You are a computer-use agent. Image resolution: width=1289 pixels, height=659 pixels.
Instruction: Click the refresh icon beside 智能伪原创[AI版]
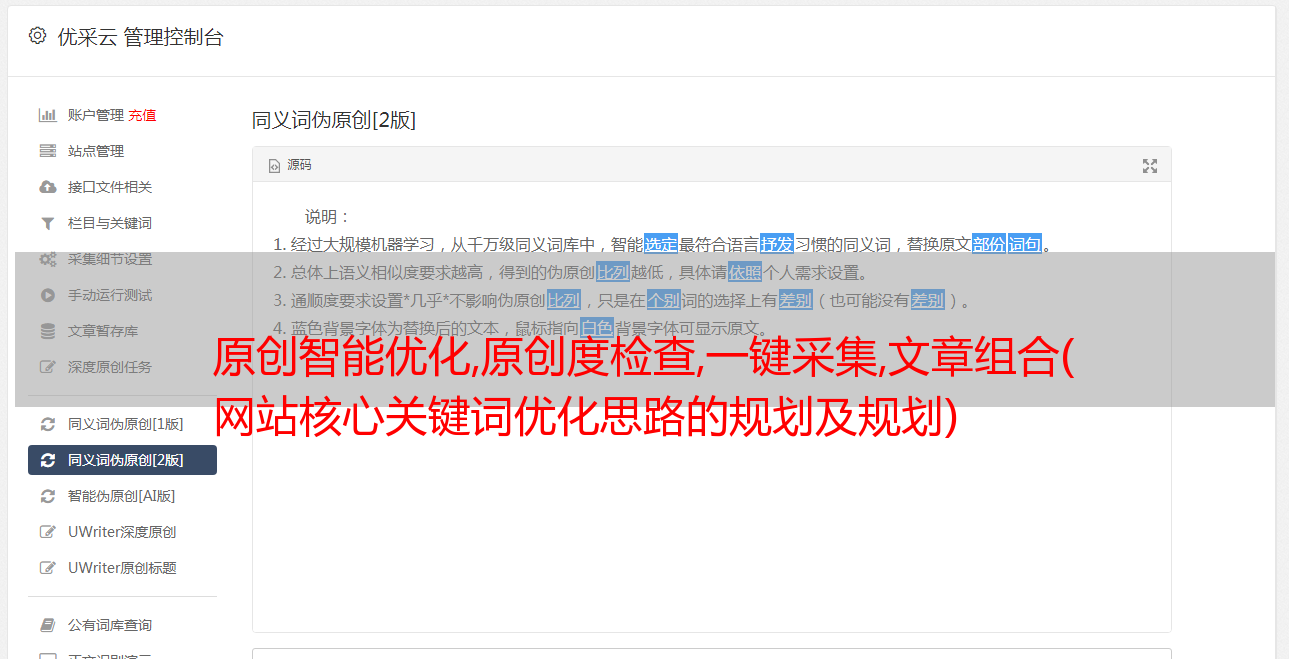tap(47, 496)
